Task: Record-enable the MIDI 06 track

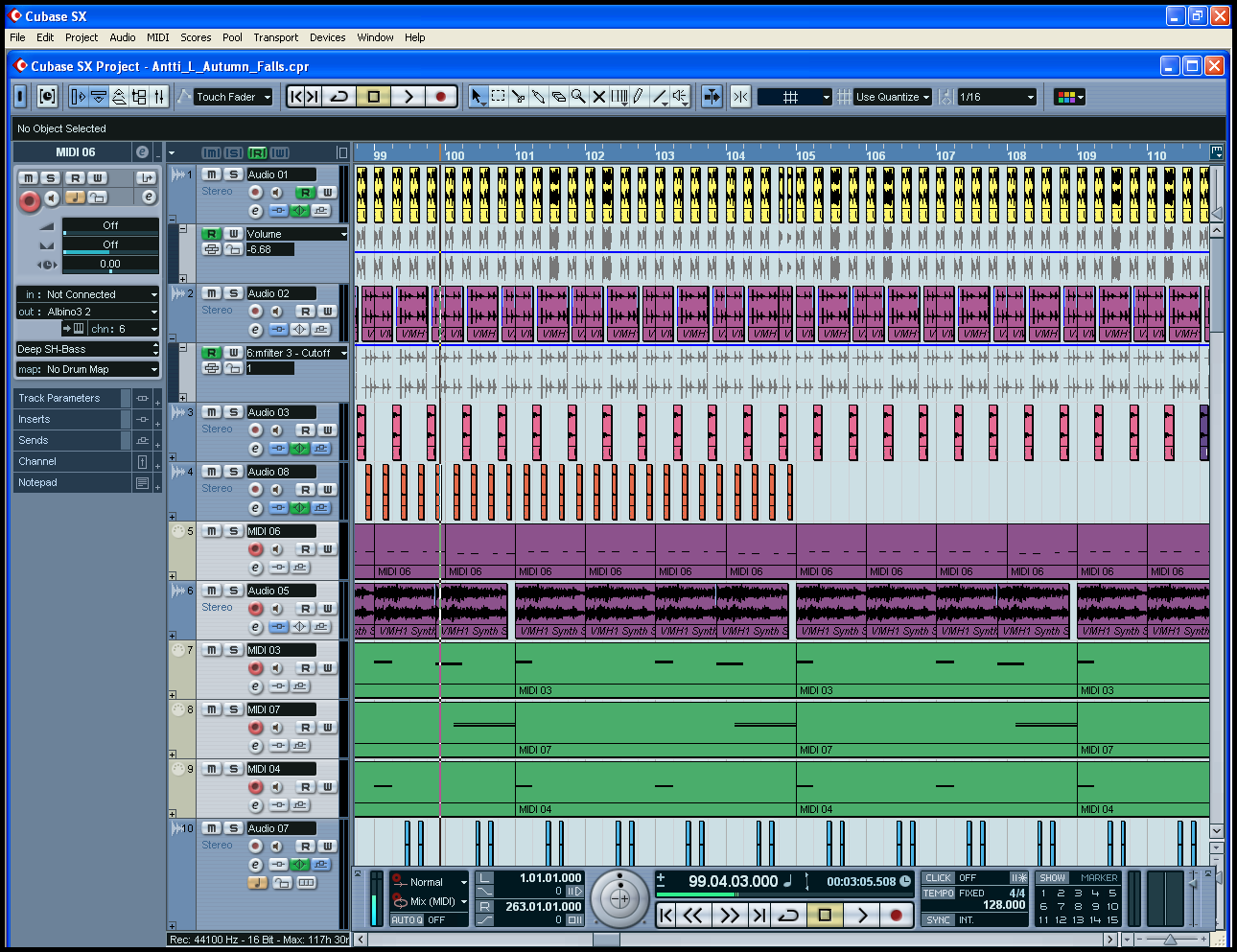Action: coord(255,549)
